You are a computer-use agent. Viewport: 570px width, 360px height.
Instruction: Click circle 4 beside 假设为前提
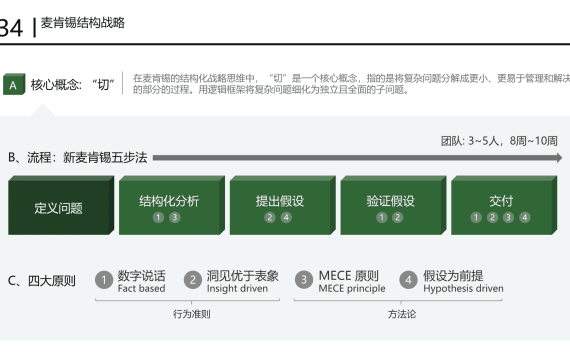(408, 280)
